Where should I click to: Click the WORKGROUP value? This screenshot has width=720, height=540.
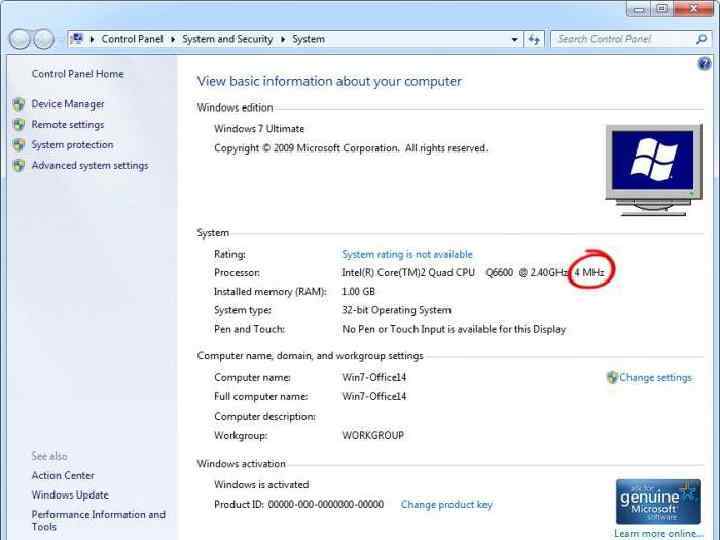[373, 435]
